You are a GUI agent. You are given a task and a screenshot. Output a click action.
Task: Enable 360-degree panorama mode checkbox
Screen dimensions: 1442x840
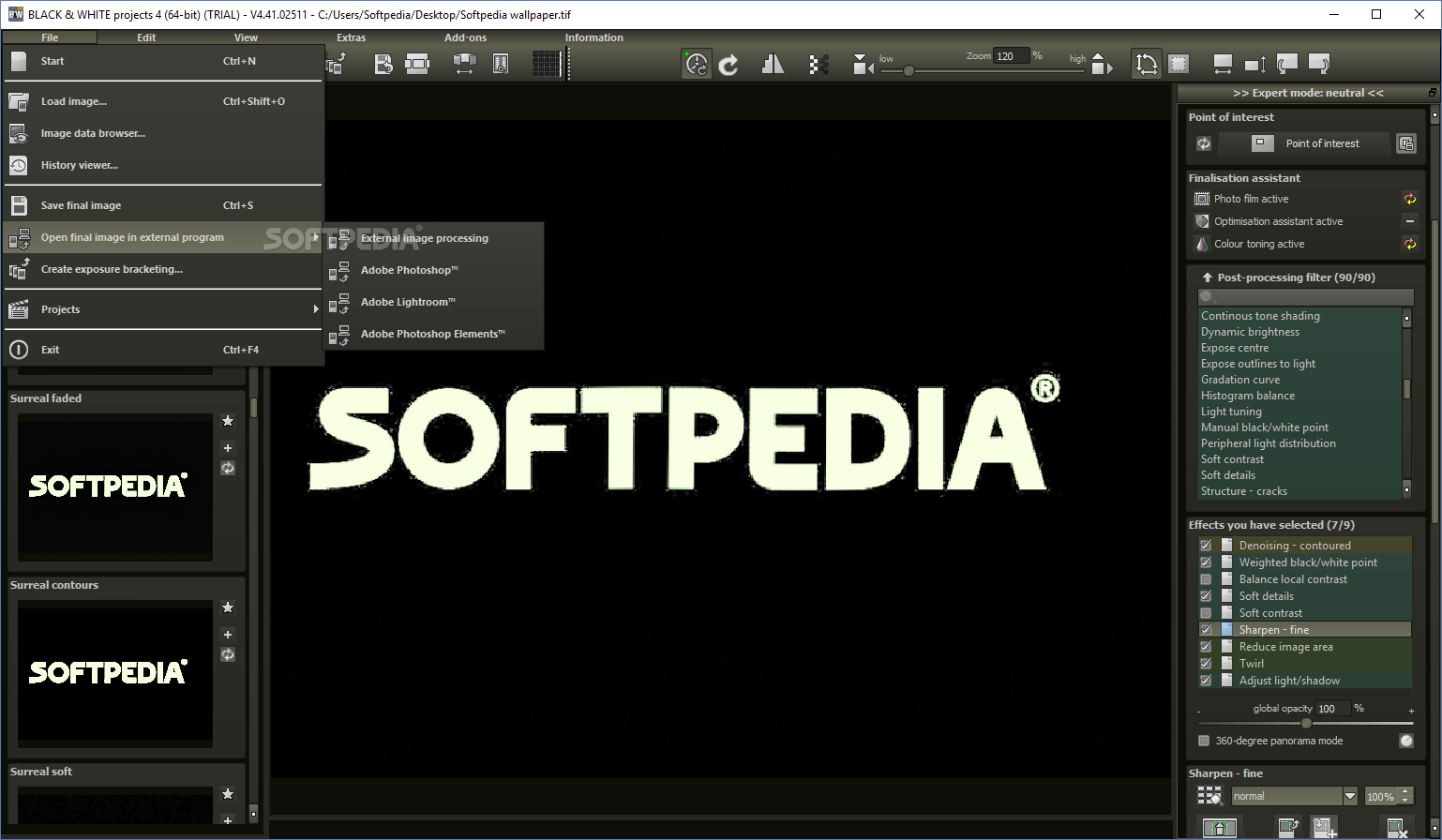(1204, 741)
